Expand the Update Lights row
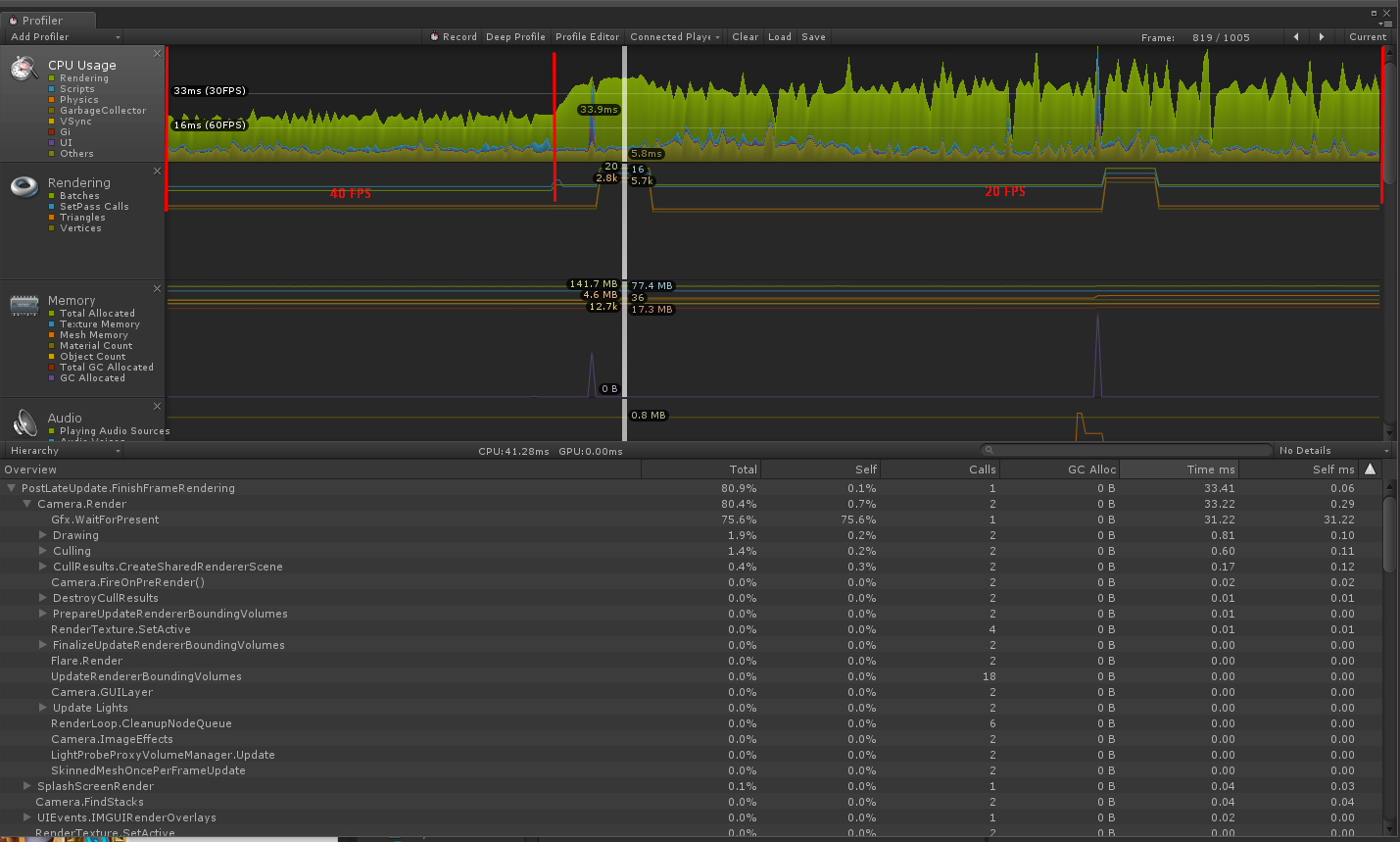Screen dimensions: 1400x842 [43, 708]
